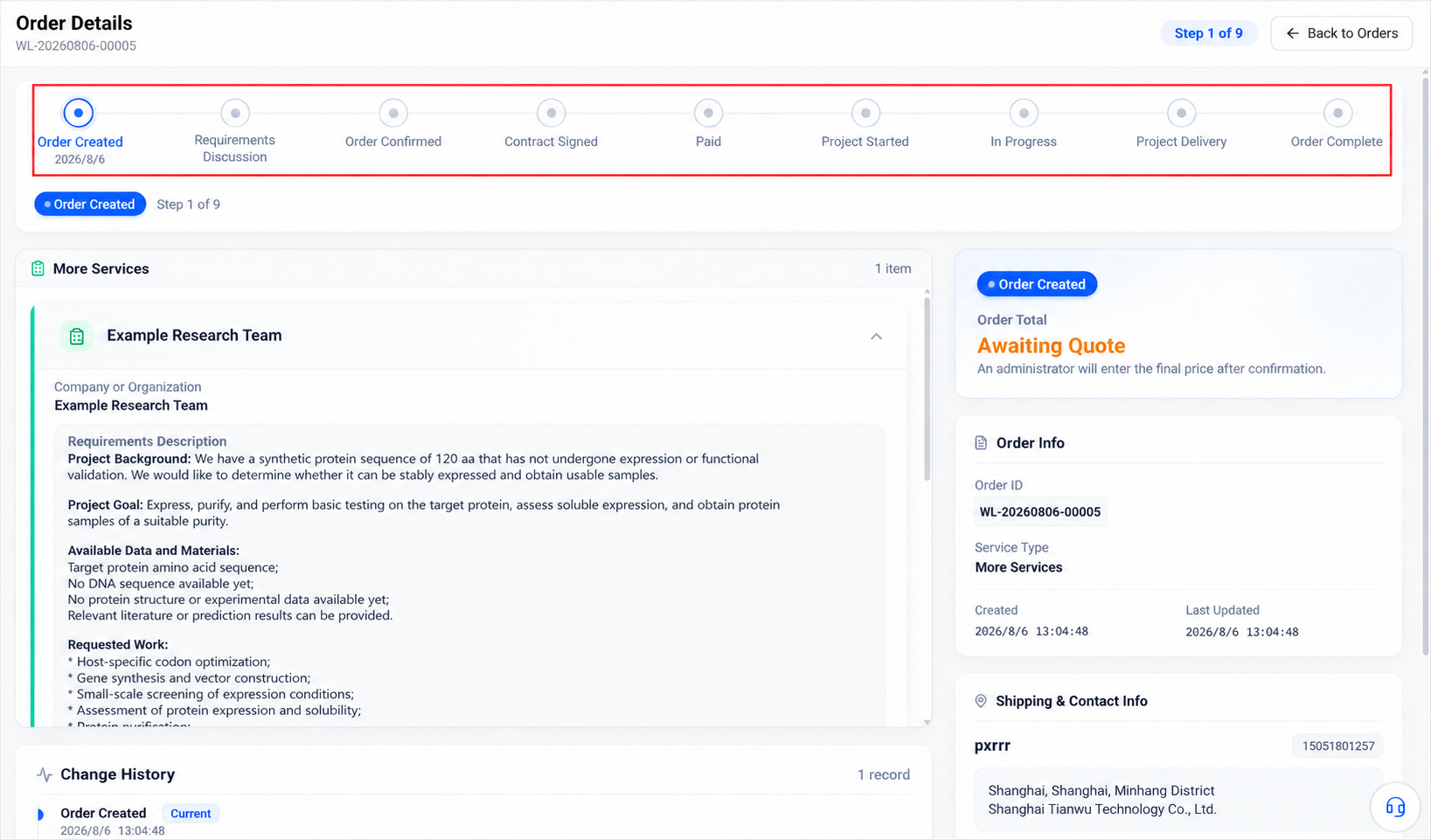The width and height of the screenshot is (1431, 840).
Task: Select the Project Started step circle
Action: pos(865,113)
